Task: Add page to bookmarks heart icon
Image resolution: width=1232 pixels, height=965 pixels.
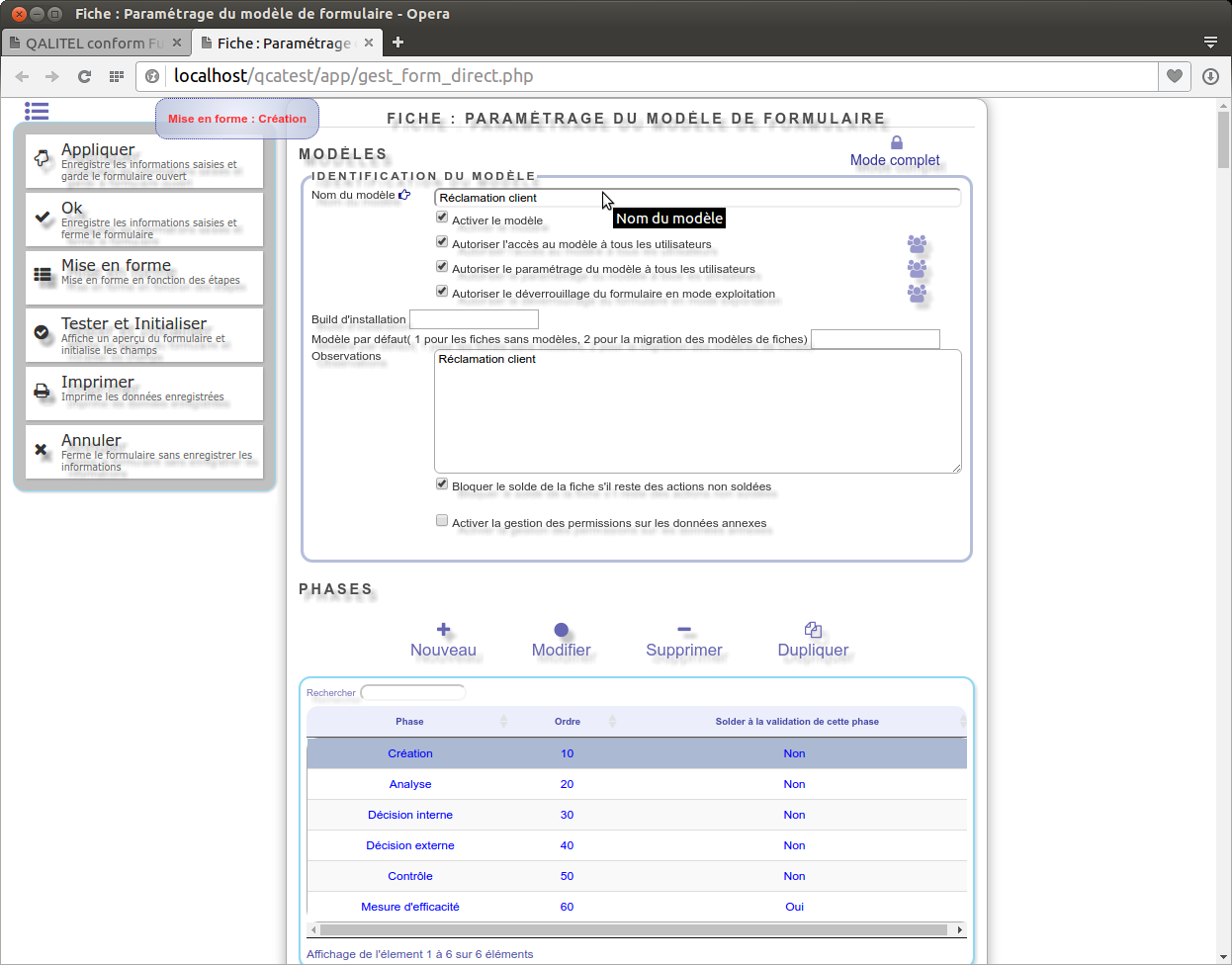Action: (x=1175, y=76)
